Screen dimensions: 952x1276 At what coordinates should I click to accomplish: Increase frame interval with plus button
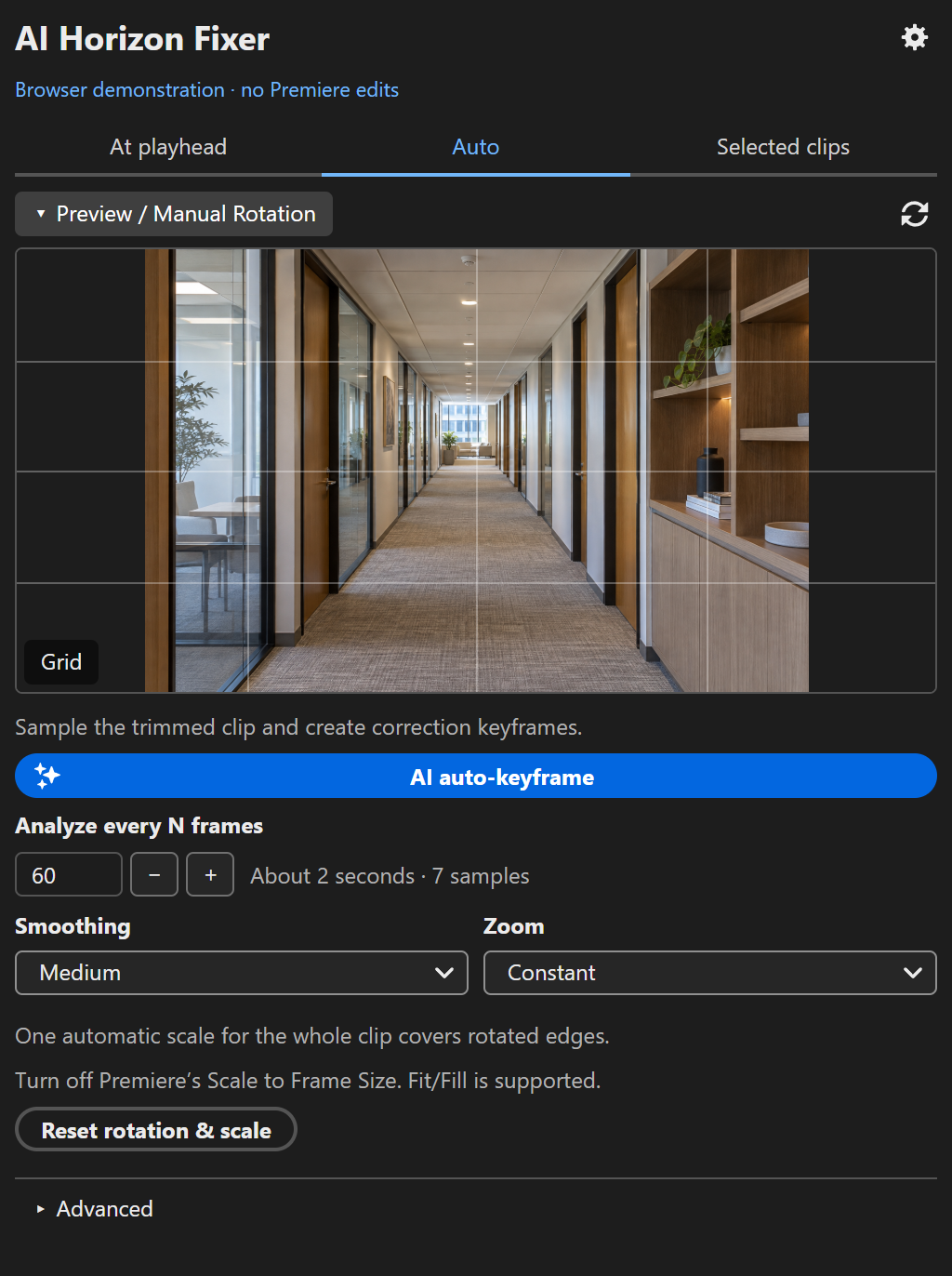(x=210, y=874)
